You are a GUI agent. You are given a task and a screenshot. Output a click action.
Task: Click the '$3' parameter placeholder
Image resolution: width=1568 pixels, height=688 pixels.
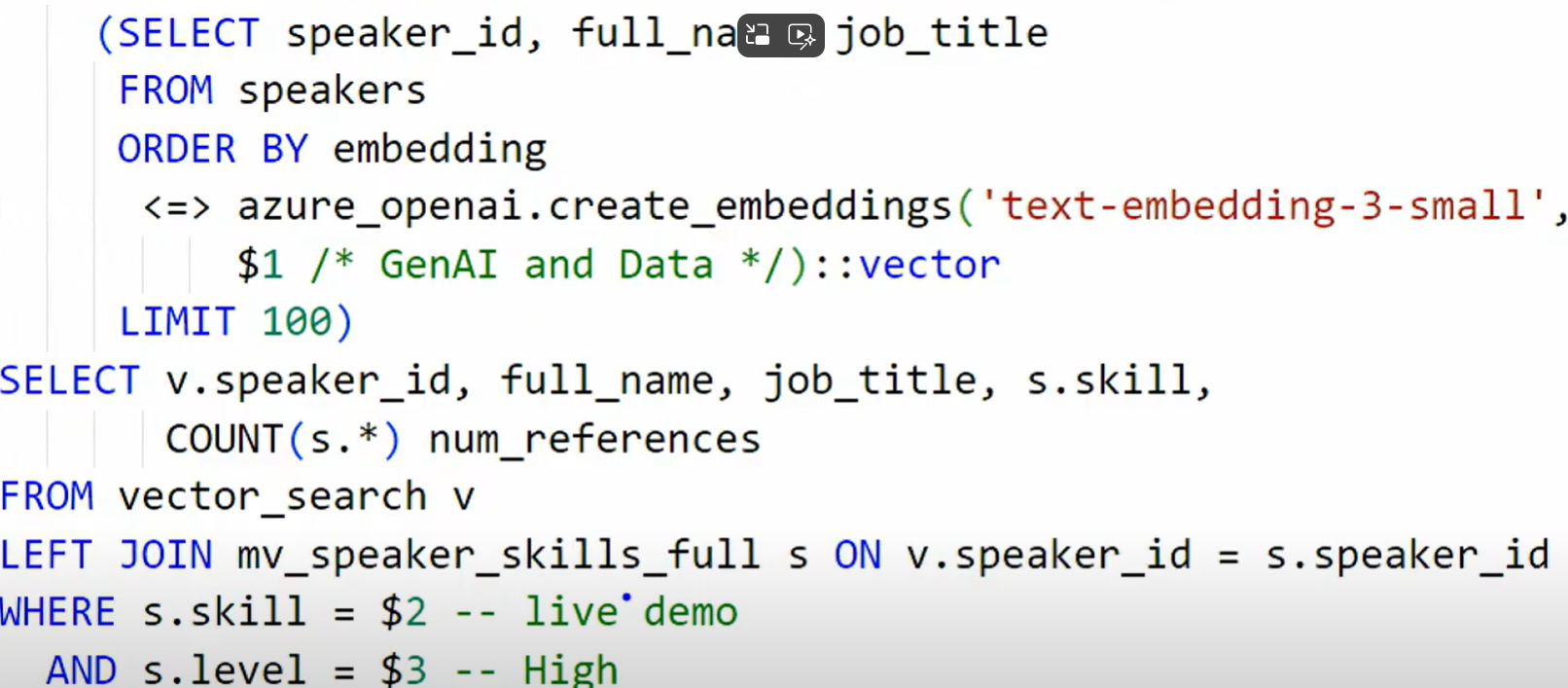404,670
